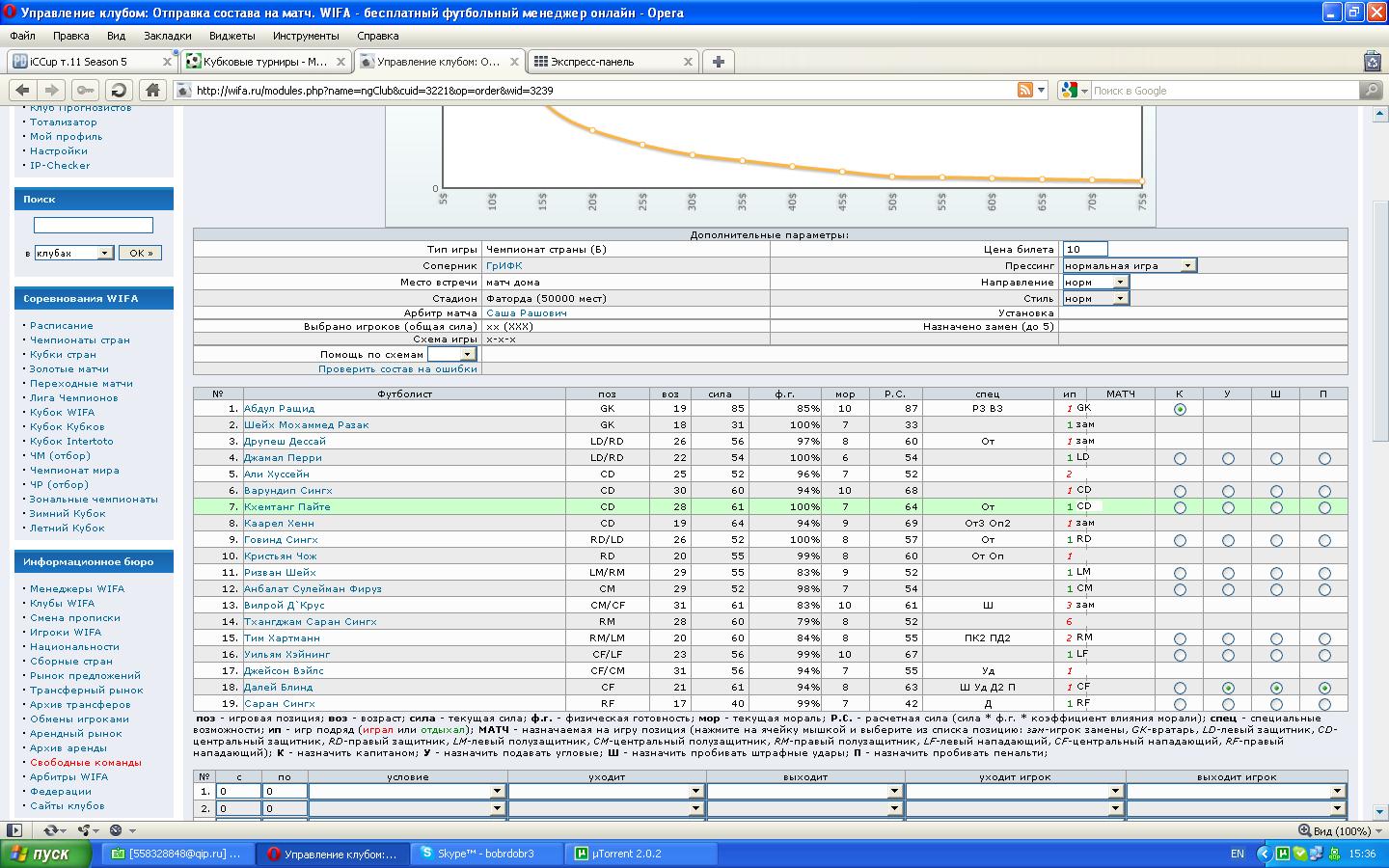
Task: Select captain radio for Далей Блинд
Action: (x=1180, y=688)
